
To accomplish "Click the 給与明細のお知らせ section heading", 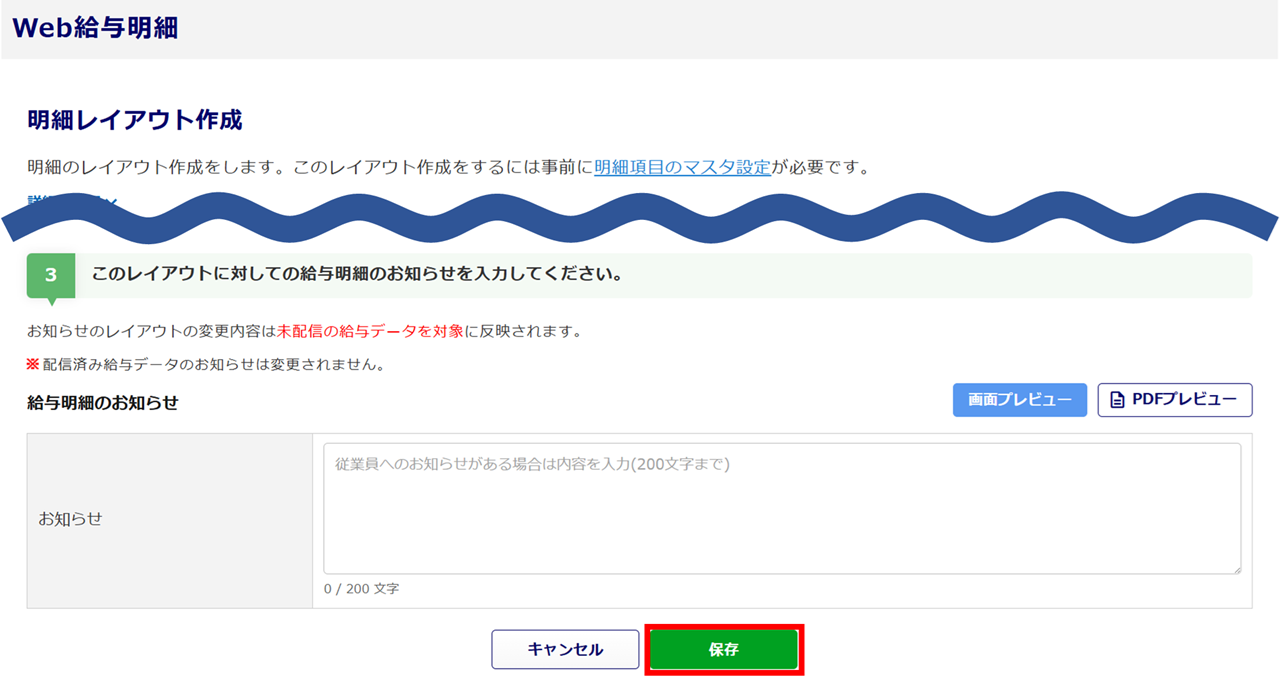I will tap(103, 403).
